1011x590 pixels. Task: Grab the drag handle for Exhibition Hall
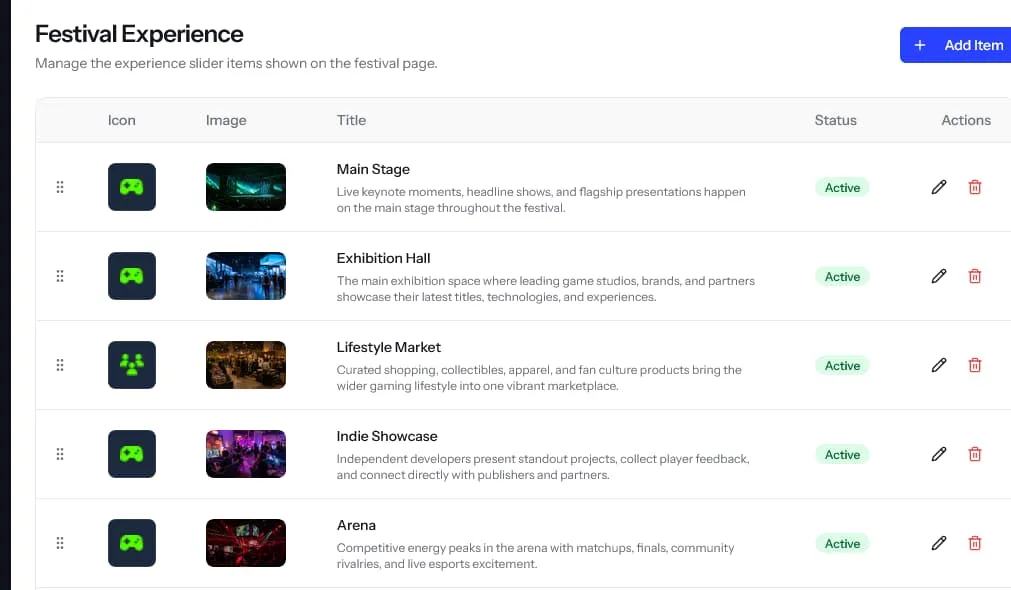pos(60,276)
